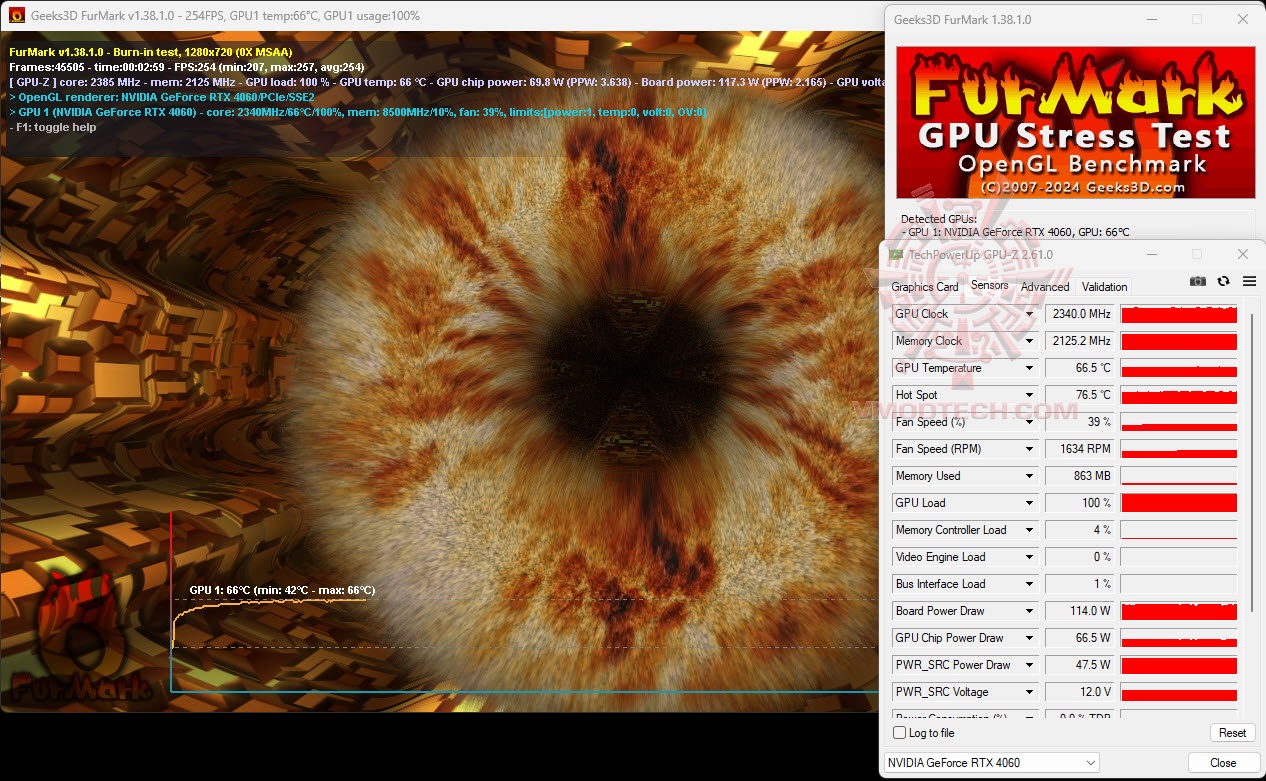Click the fan speed value 1634 RPM

point(1080,449)
